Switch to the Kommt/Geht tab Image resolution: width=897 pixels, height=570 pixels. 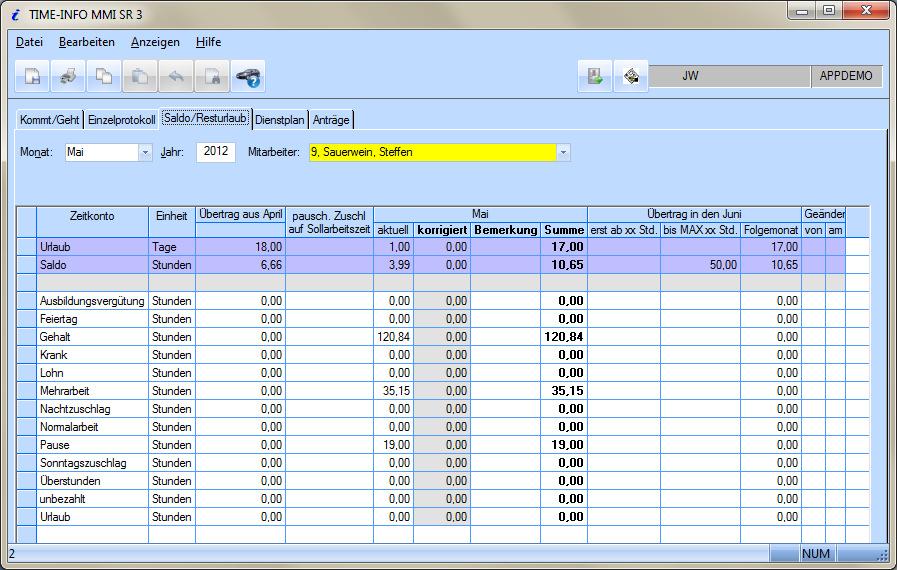pos(49,120)
